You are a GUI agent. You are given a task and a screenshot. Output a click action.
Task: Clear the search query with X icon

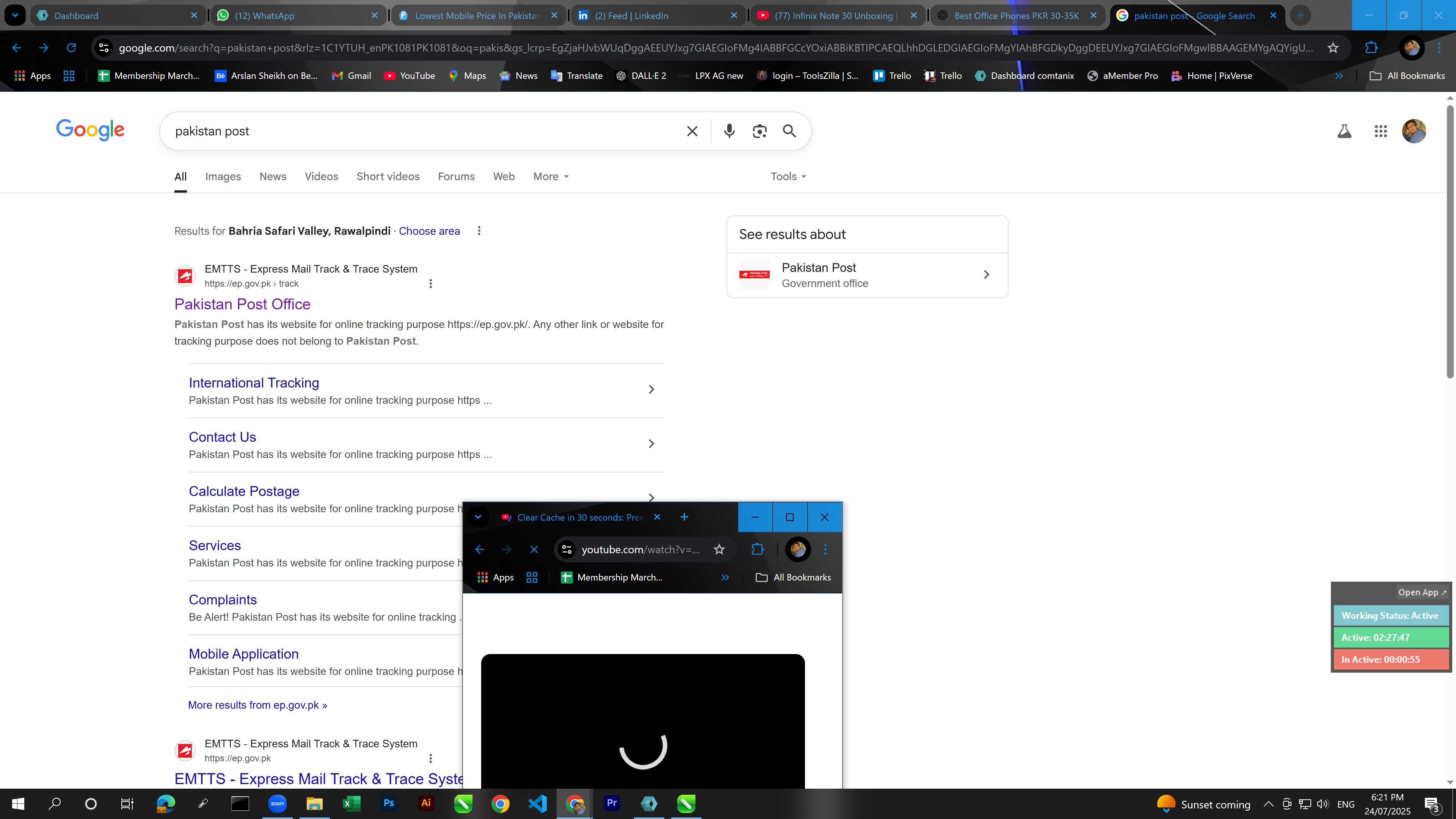(x=692, y=131)
